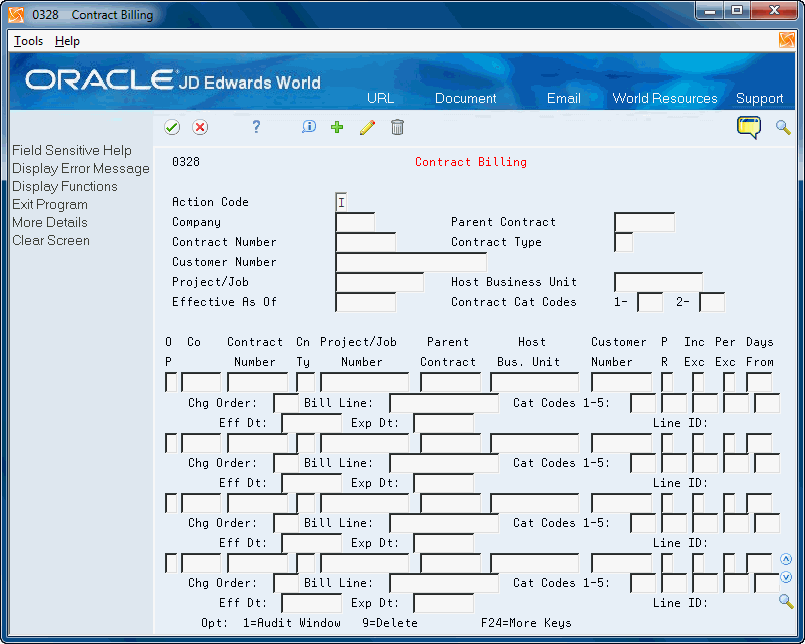The width and height of the screenshot is (805, 644).
Task: Open the Document banner link
Action: (466, 98)
